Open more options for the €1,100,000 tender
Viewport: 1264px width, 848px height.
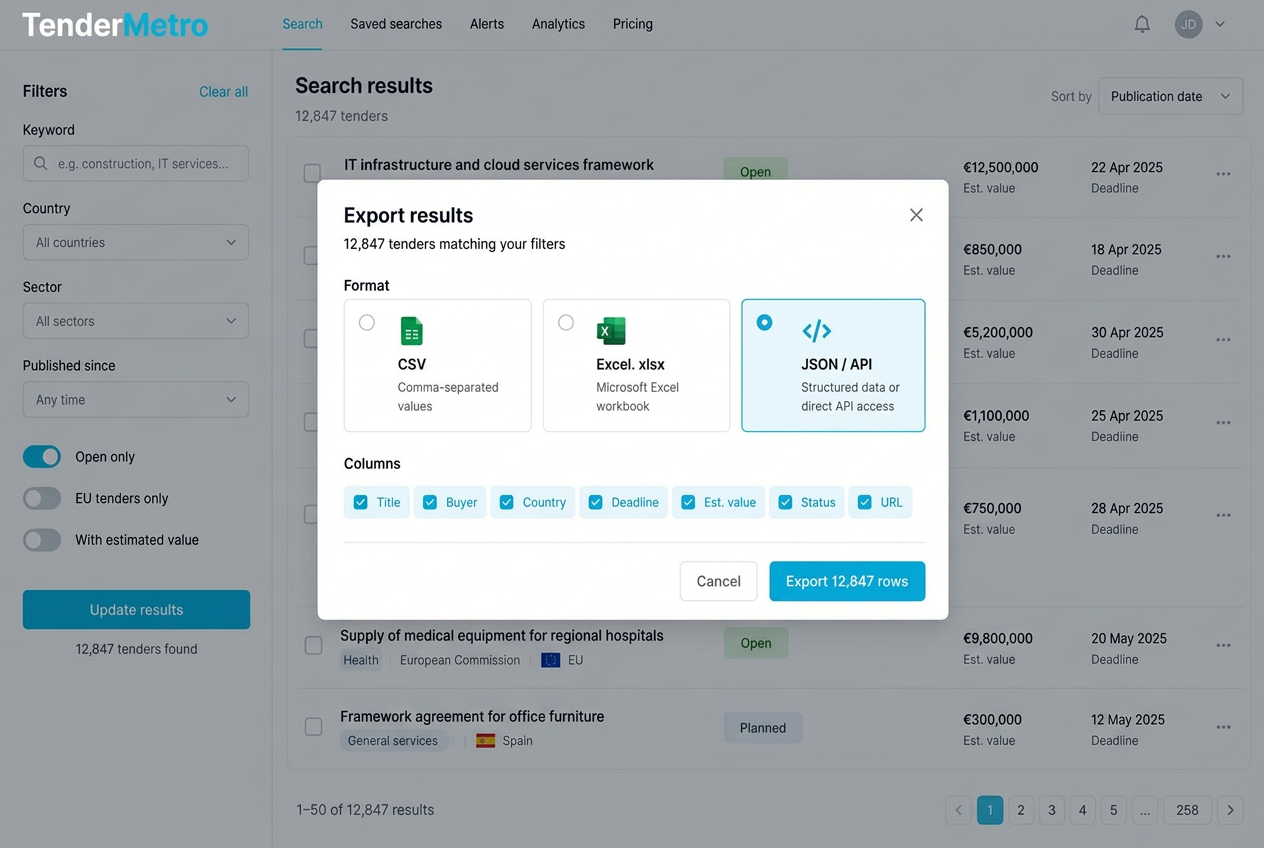coord(1223,422)
